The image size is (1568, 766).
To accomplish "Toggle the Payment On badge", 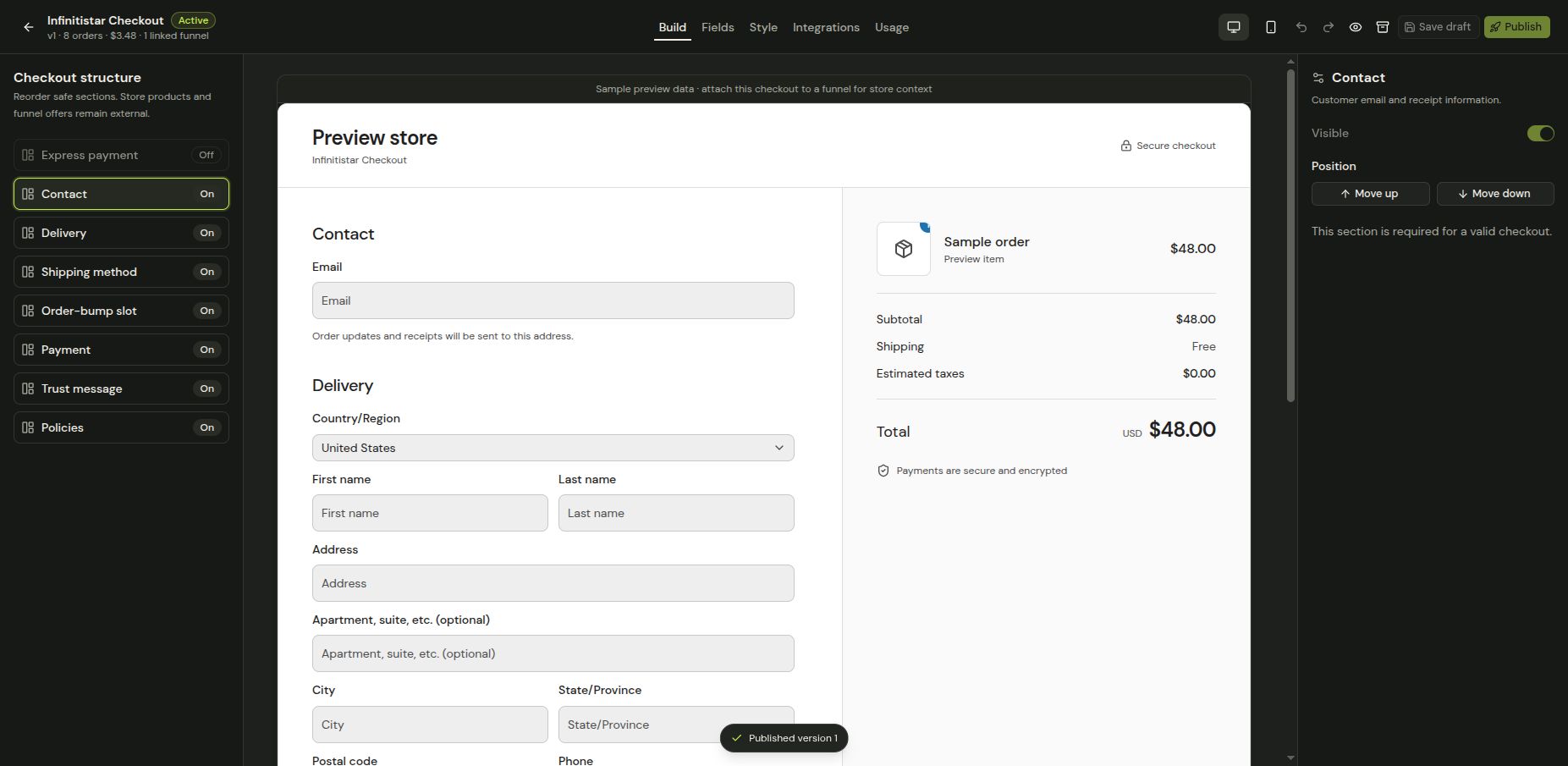I will pos(207,350).
